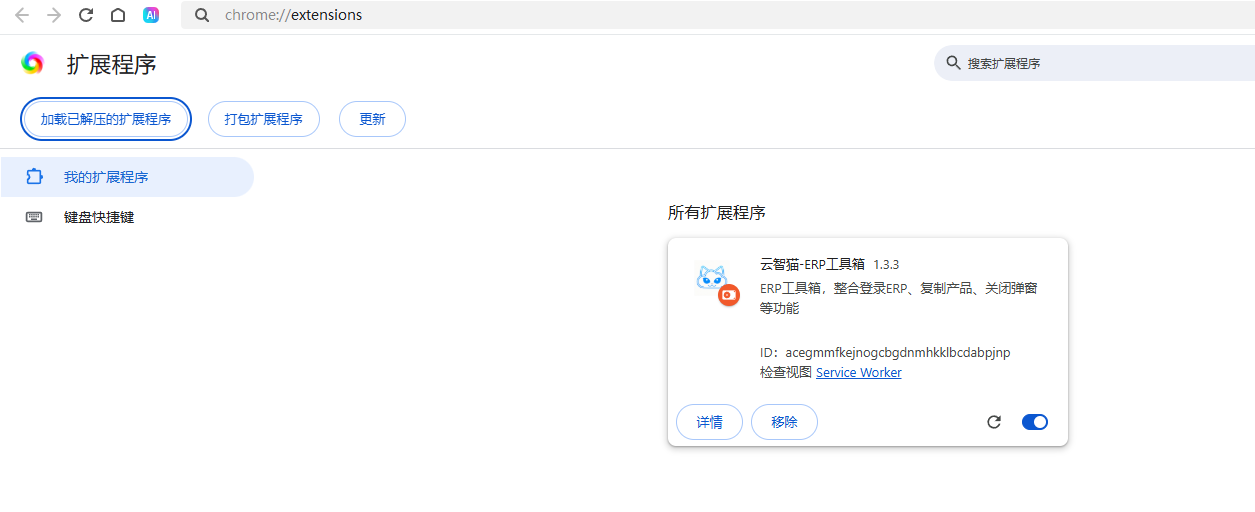Click the search magnifier in address bar
The height and width of the screenshot is (512, 1255).
(x=202, y=15)
